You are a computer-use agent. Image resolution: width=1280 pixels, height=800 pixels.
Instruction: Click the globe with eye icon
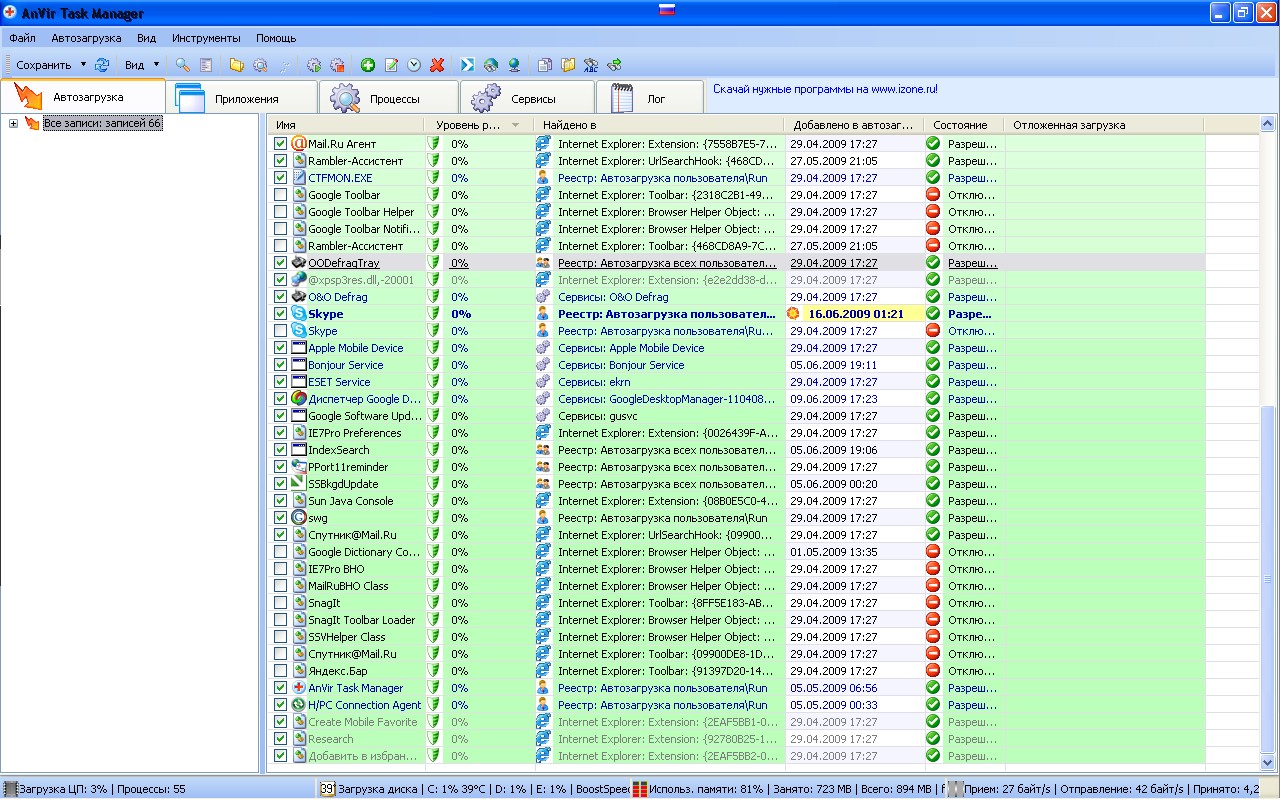pos(490,65)
